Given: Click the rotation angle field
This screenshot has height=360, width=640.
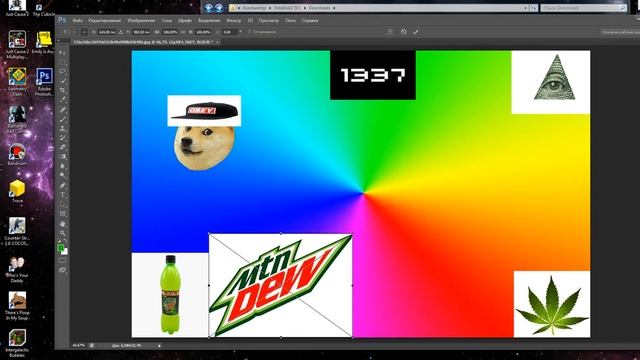Looking at the screenshot, I should 229,32.
